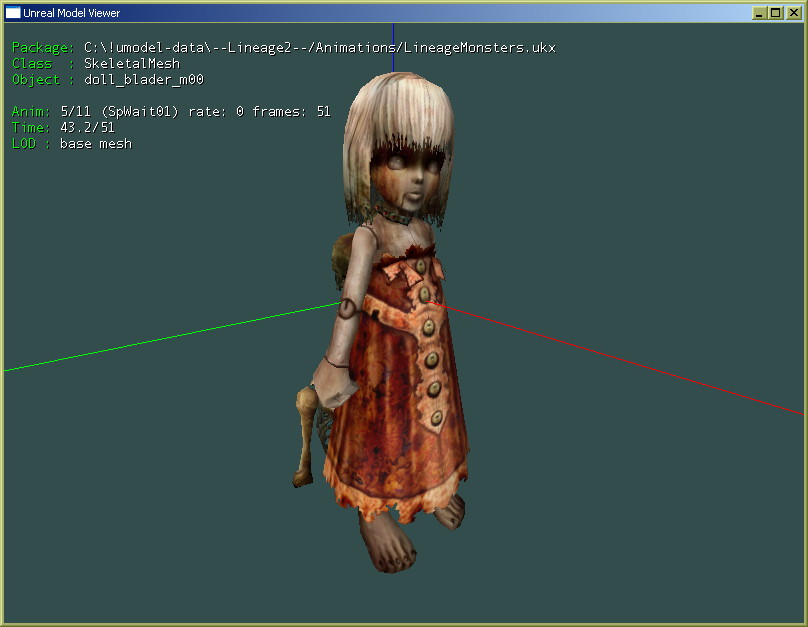Minimize the Unreal Model Viewer window
The image size is (808, 627).
(759, 13)
